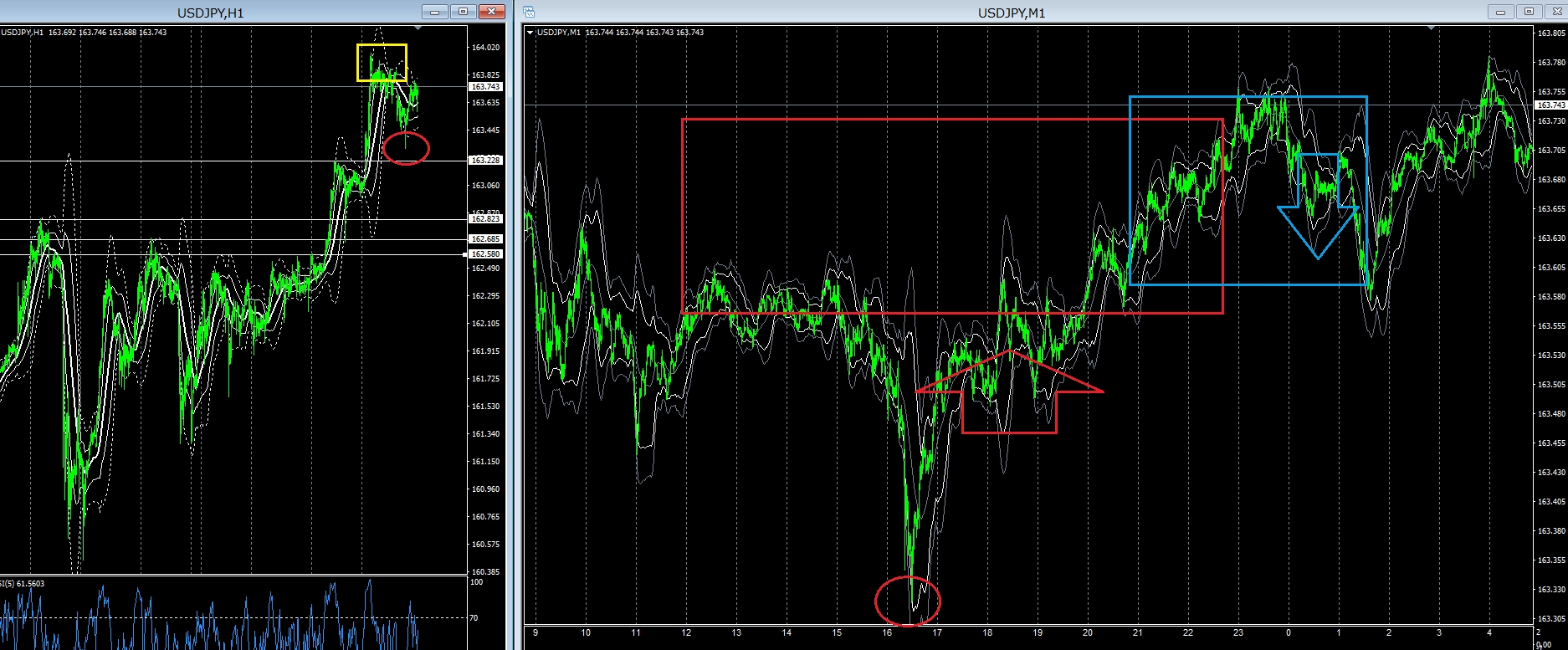Open the USDJPY,M1 window system menu icon

[529, 12]
